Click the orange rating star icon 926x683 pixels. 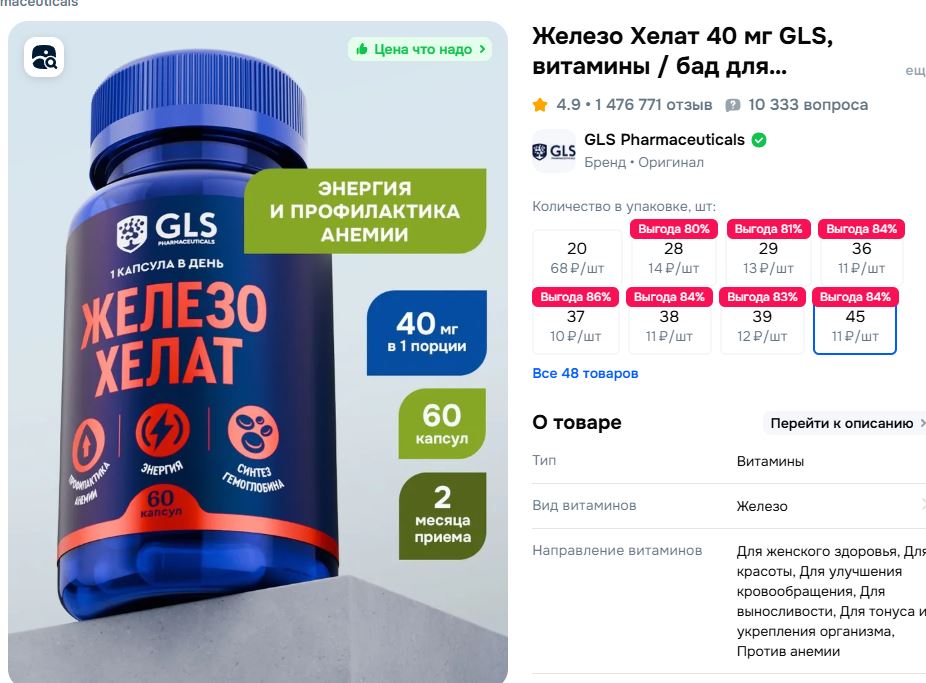(540, 105)
